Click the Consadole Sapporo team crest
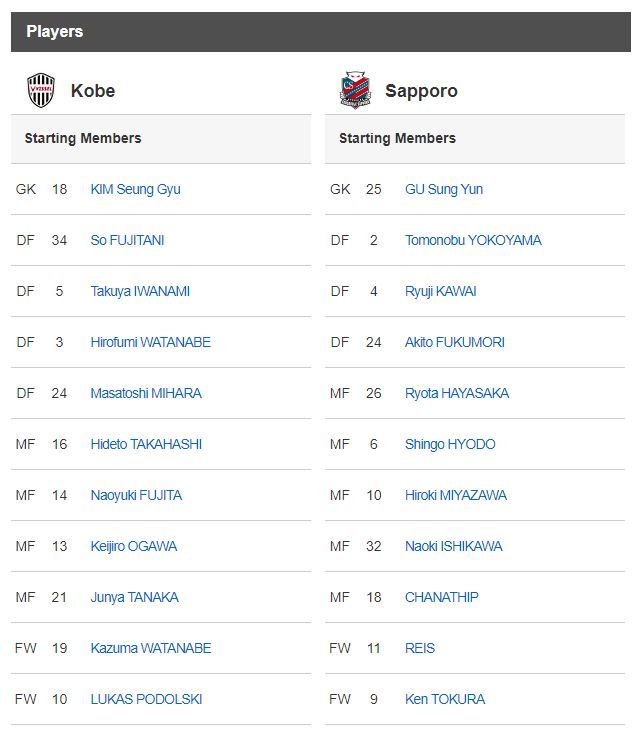This screenshot has width=643, height=739. pos(355,90)
